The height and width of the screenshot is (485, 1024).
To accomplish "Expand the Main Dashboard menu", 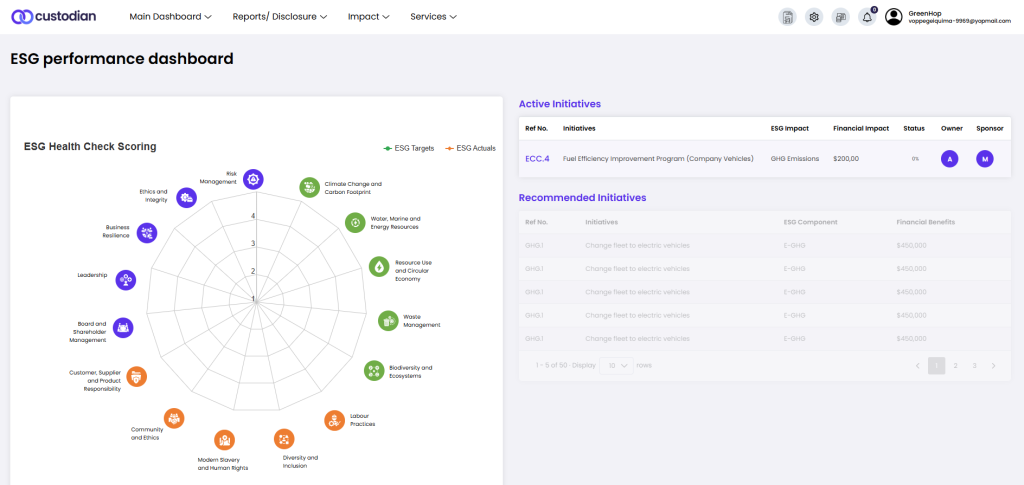I will tap(170, 17).
